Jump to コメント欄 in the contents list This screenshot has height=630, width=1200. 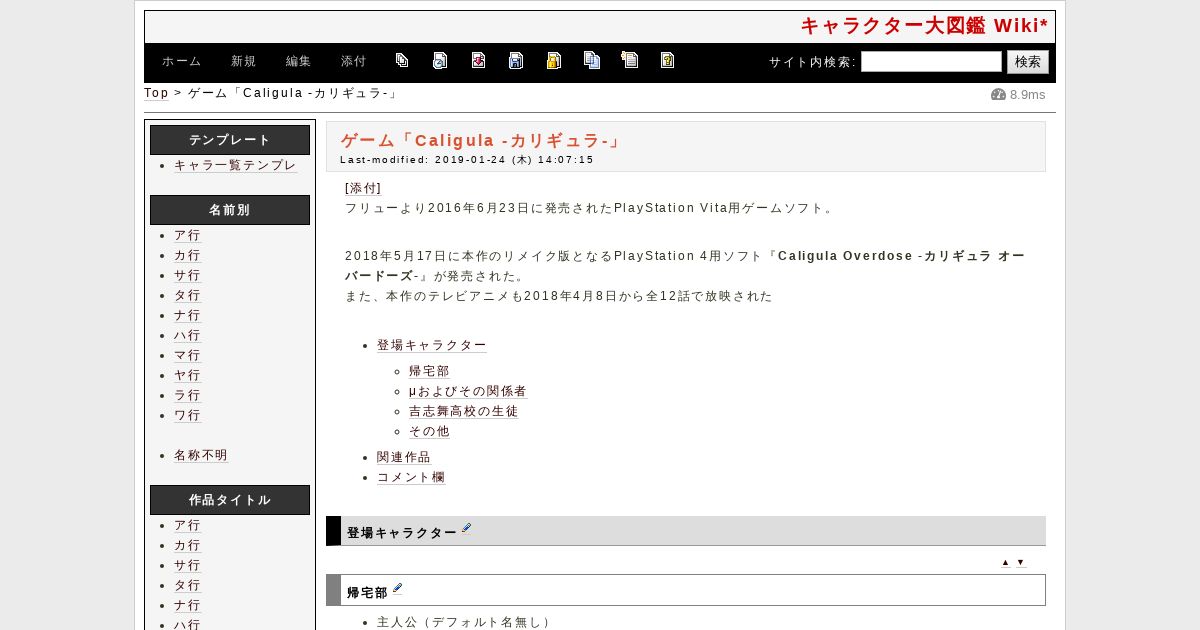[411, 477]
